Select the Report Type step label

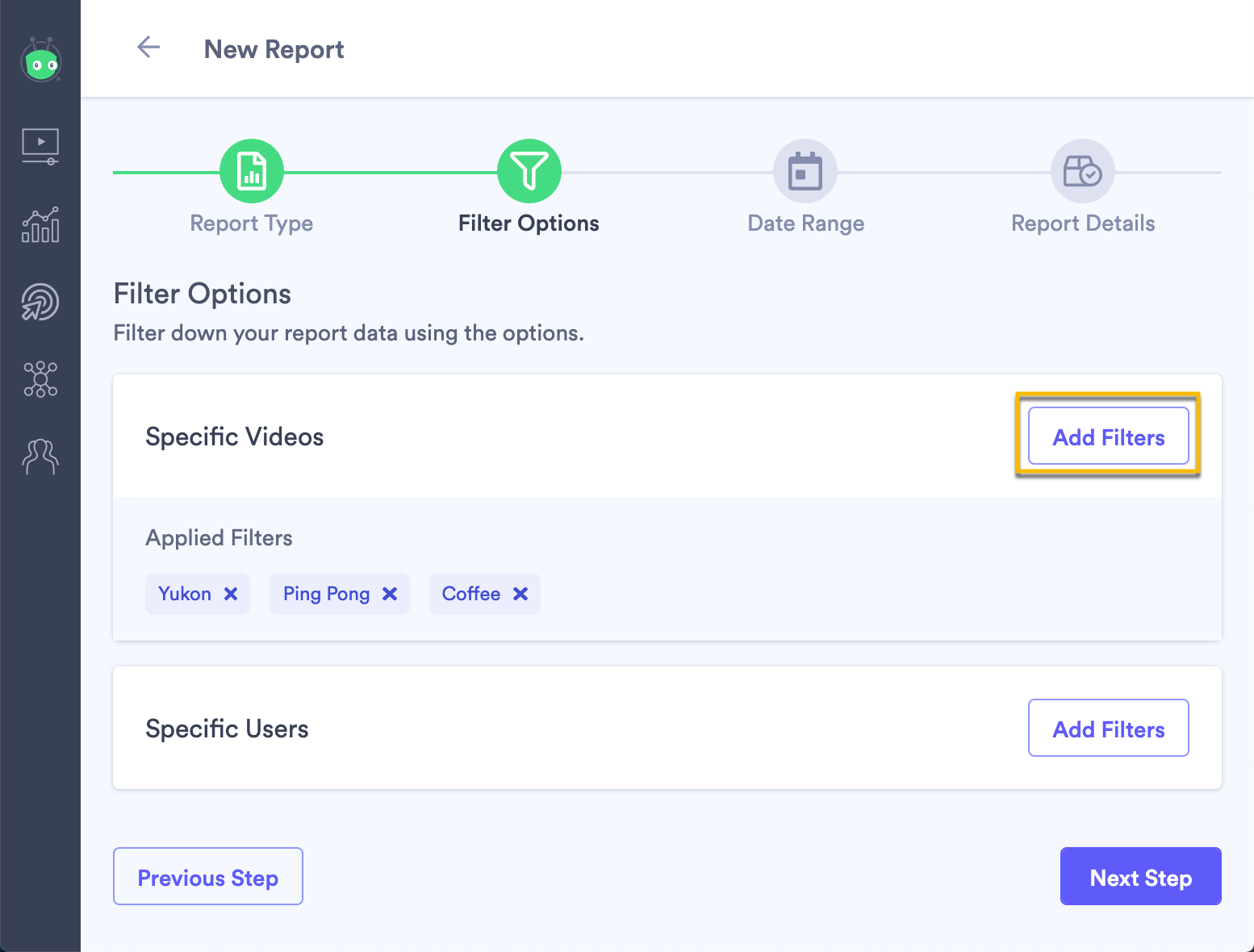[x=252, y=223]
